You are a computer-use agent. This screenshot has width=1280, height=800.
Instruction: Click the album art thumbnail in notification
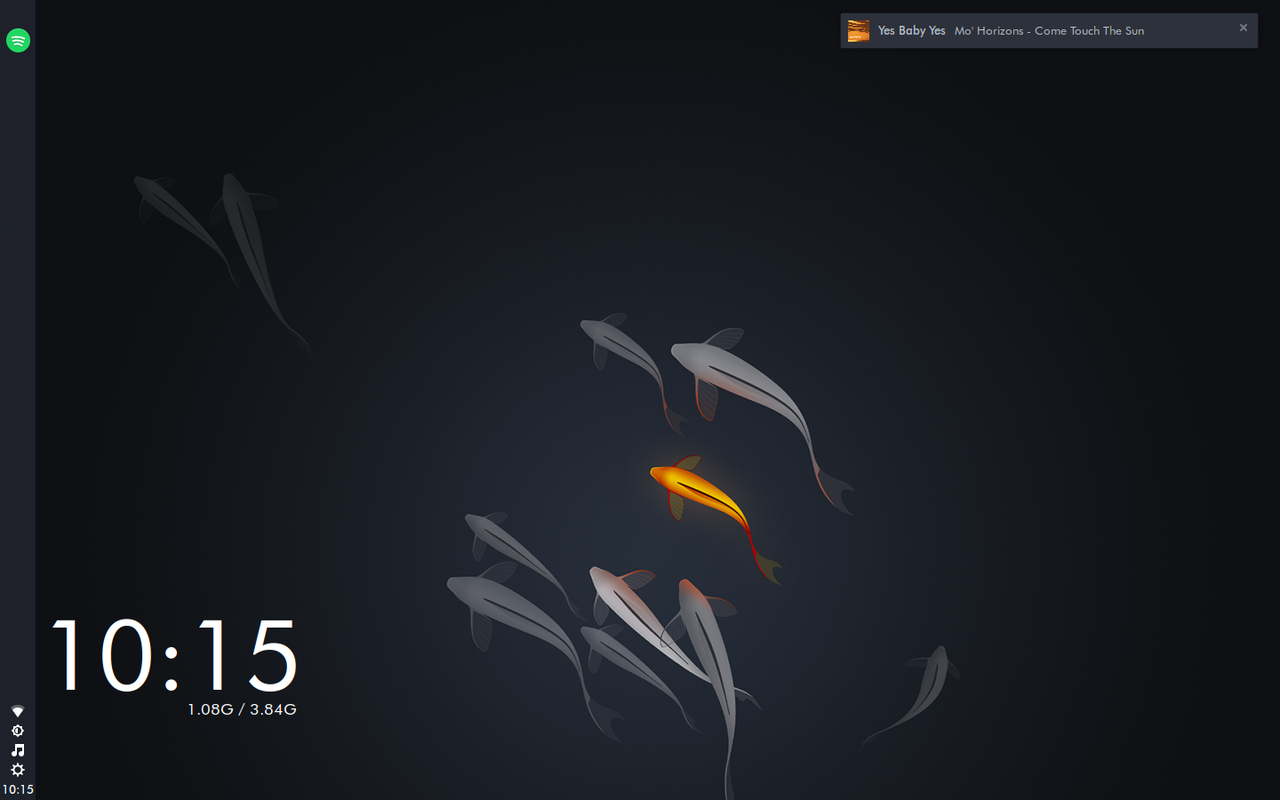coord(858,31)
